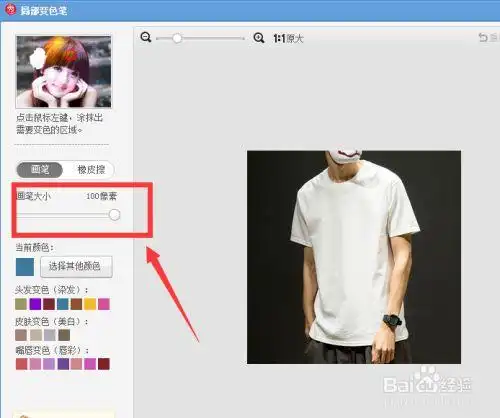The image size is (500, 418).
Task: Click the white t-shirt photo on canvas
Action: pyautogui.click(x=354, y=257)
